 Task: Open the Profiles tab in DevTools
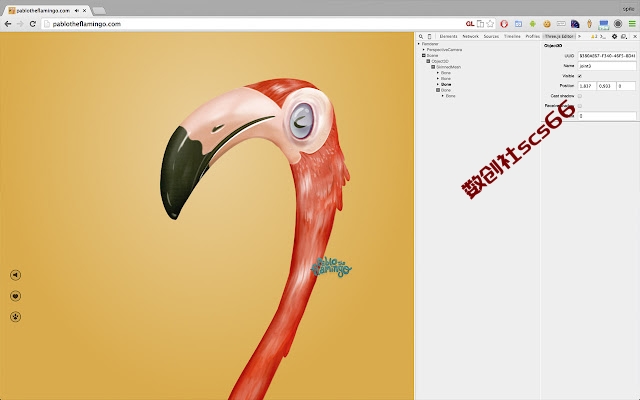click(532, 36)
